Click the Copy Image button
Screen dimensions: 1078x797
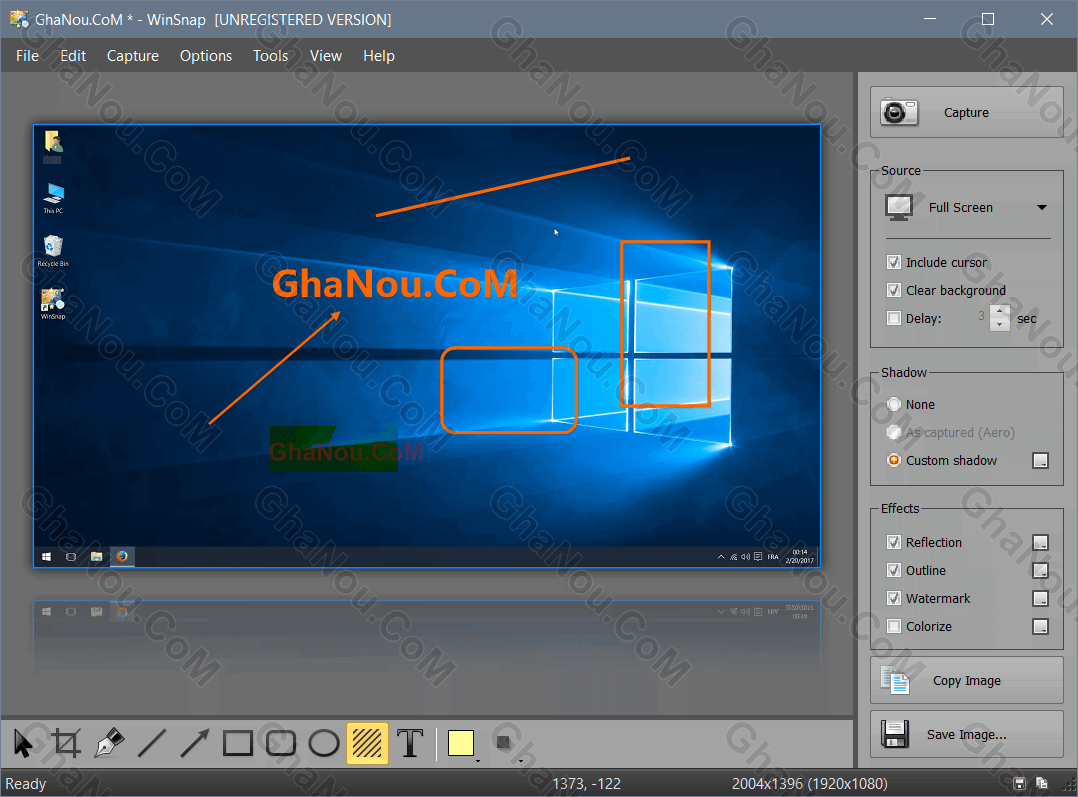pyautogui.click(x=967, y=681)
